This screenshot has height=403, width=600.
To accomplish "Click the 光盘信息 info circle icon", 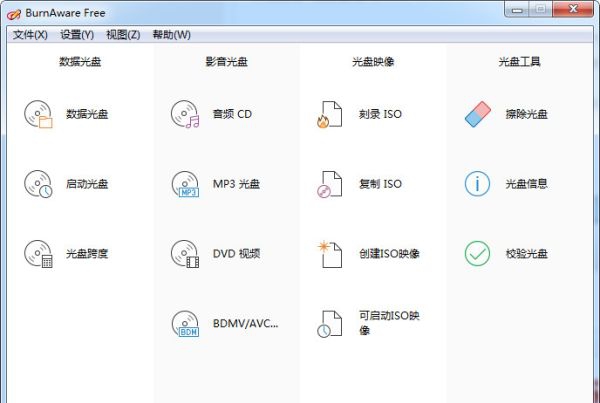I will point(477,184).
